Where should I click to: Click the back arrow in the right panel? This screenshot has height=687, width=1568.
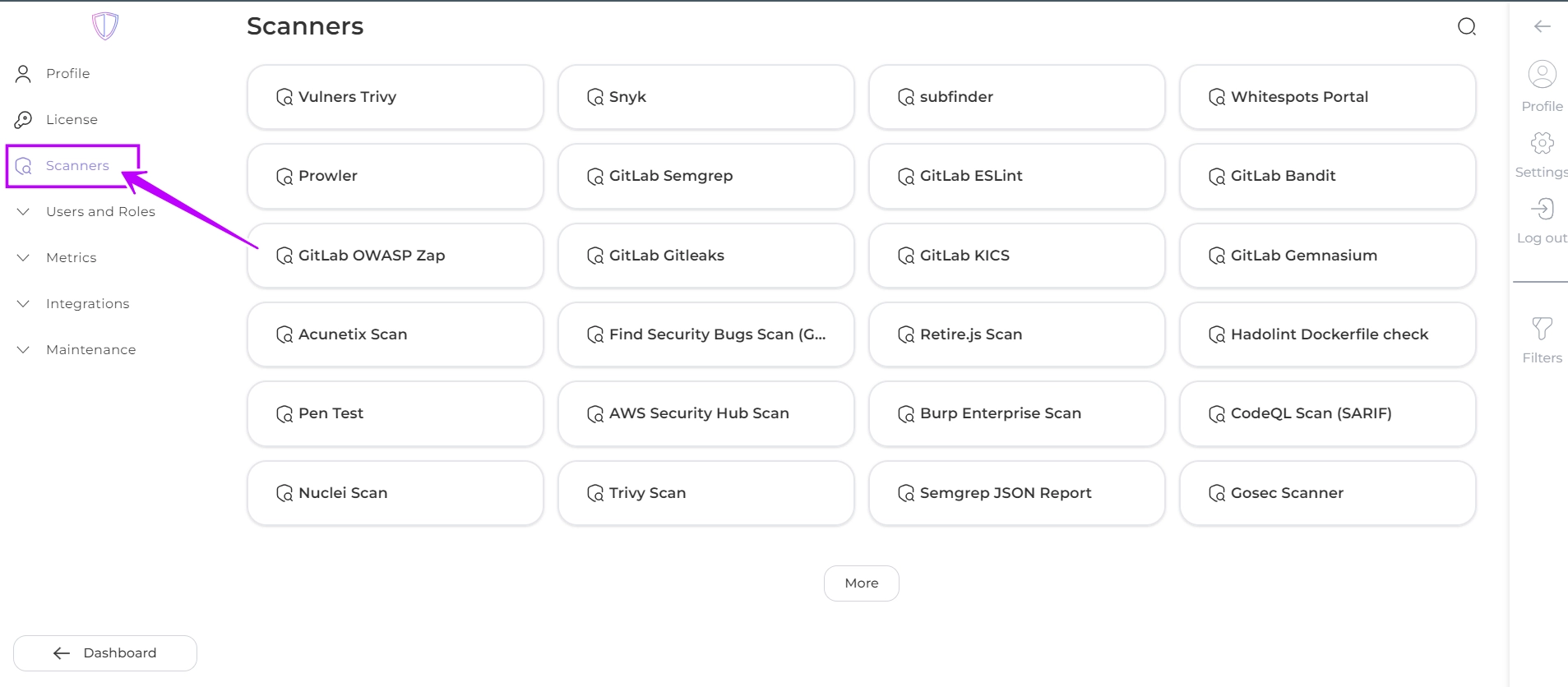[x=1542, y=27]
